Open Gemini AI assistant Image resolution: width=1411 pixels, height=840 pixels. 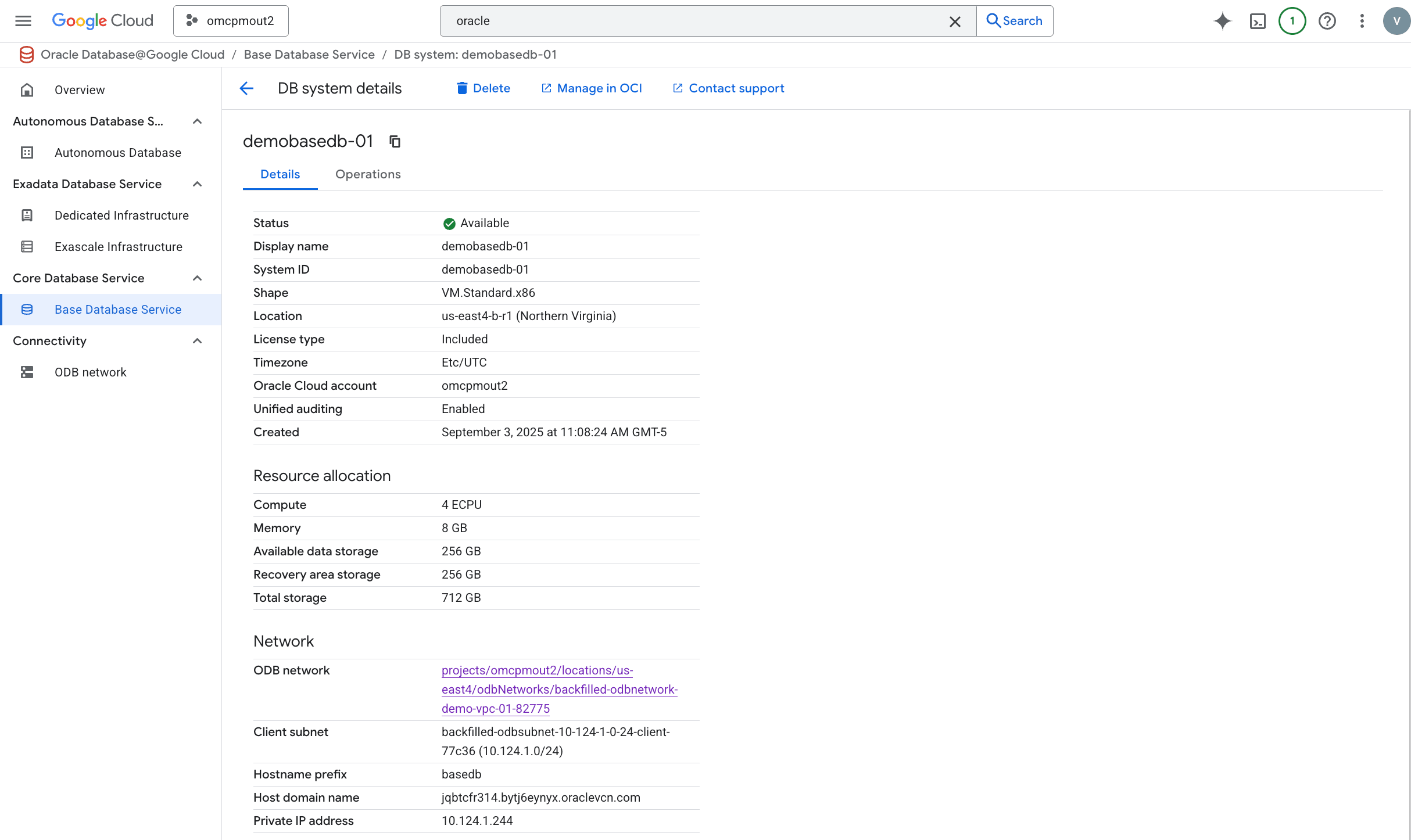[x=1222, y=20]
